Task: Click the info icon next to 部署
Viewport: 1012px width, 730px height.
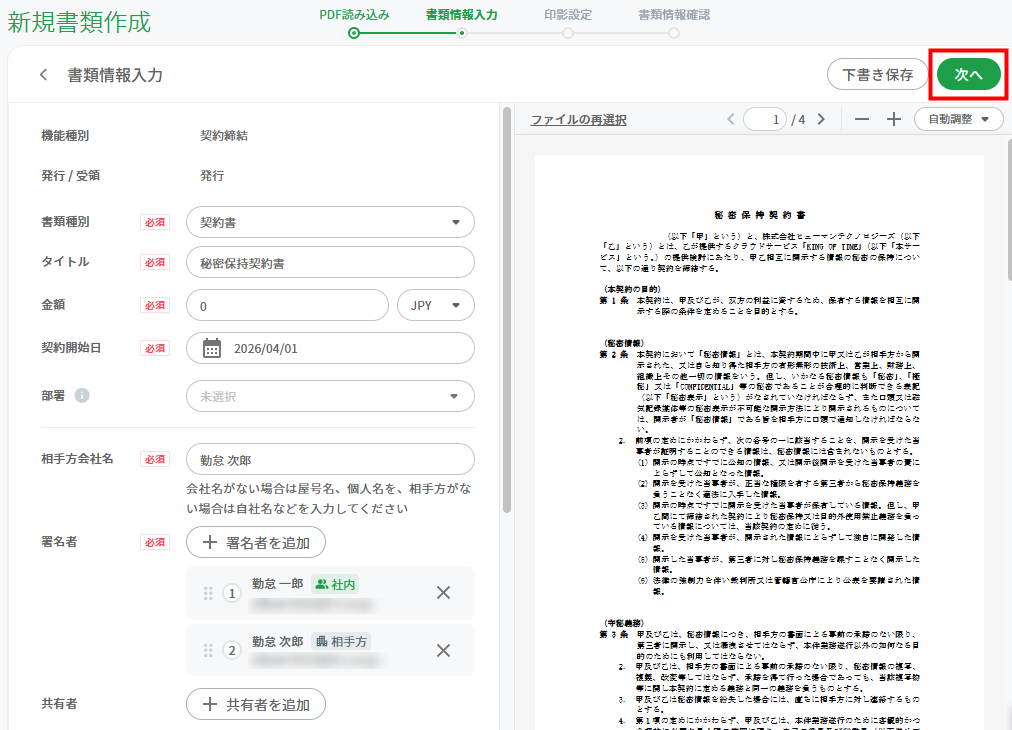Action: 82,395
